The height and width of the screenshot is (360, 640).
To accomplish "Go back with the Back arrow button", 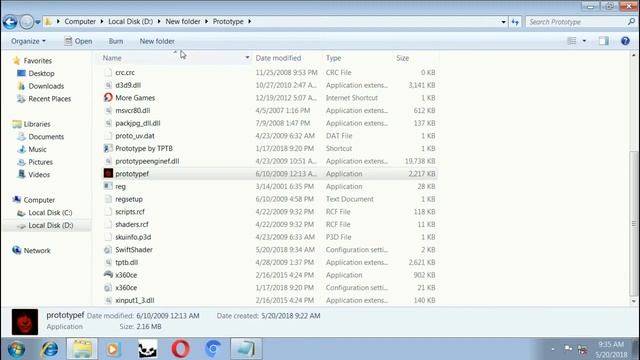I will 10,22.
